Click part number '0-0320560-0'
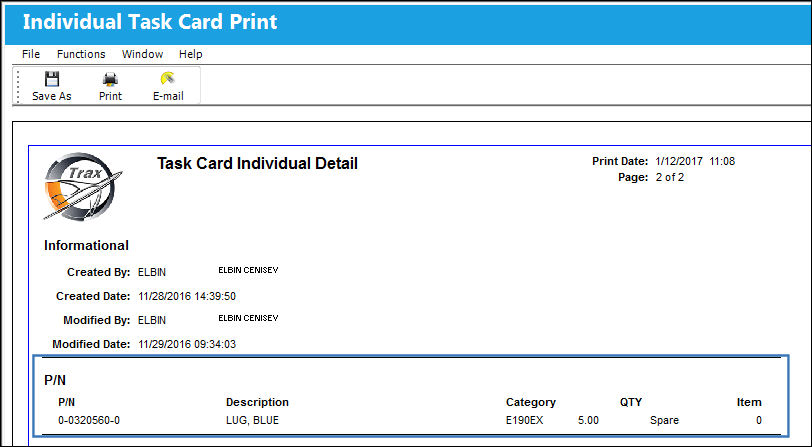Image resolution: width=812 pixels, height=447 pixels. click(89, 420)
